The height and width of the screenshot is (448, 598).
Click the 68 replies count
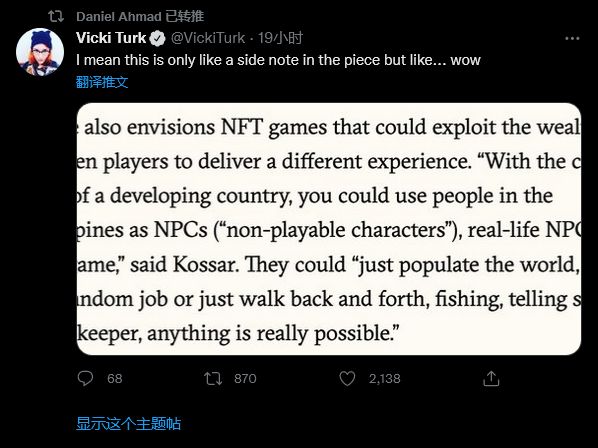coord(115,379)
